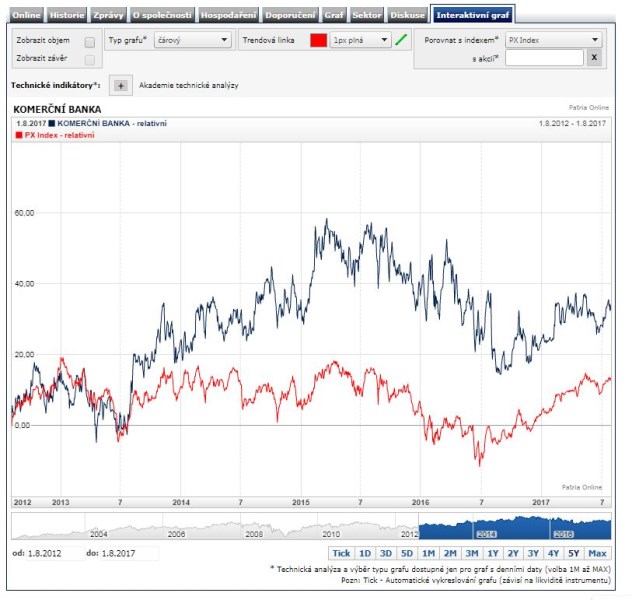Open Akademie technické analýzy link
The width and height of the screenshot is (632, 600).
click(x=189, y=87)
